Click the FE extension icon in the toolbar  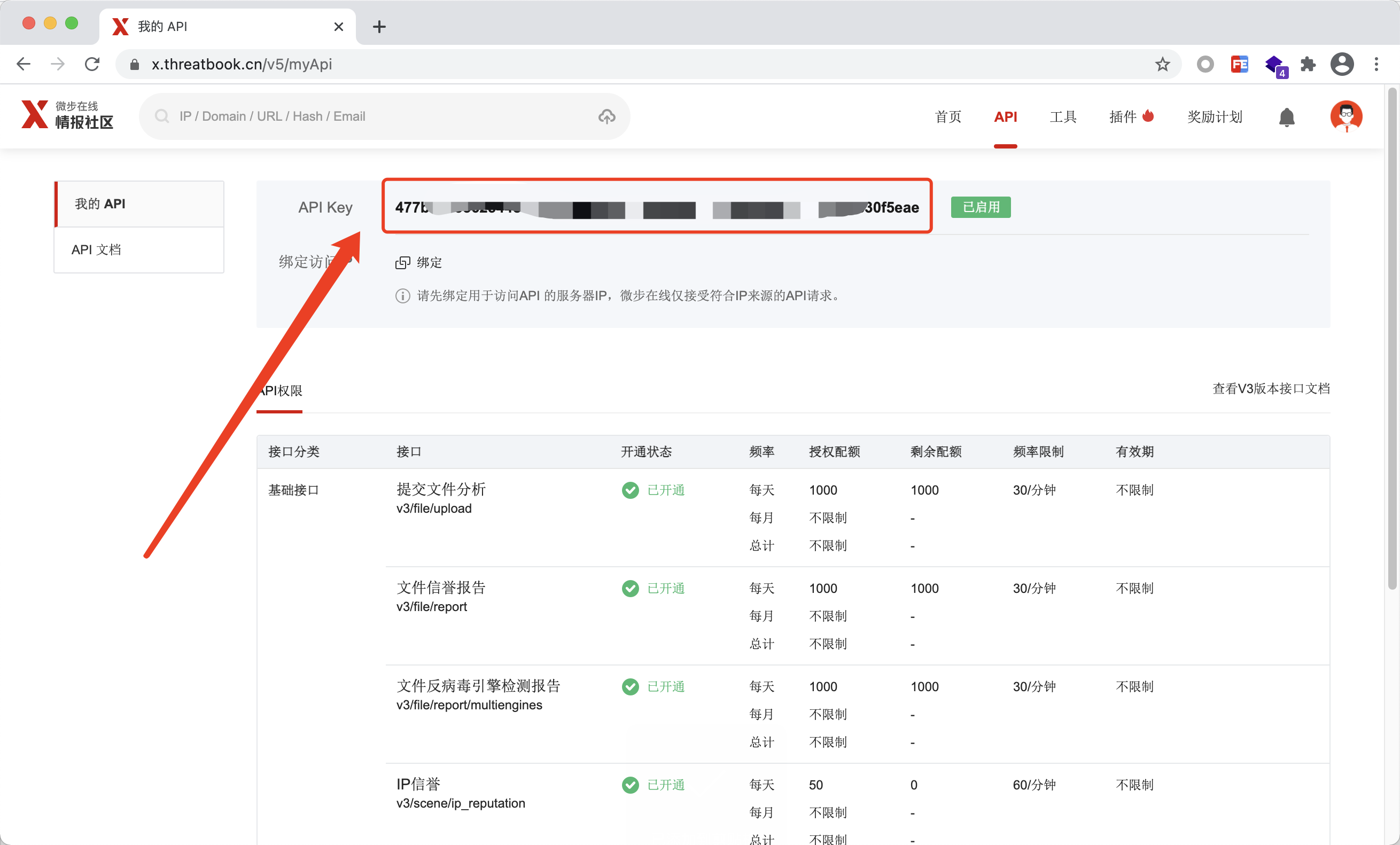pyautogui.click(x=1240, y=64)
